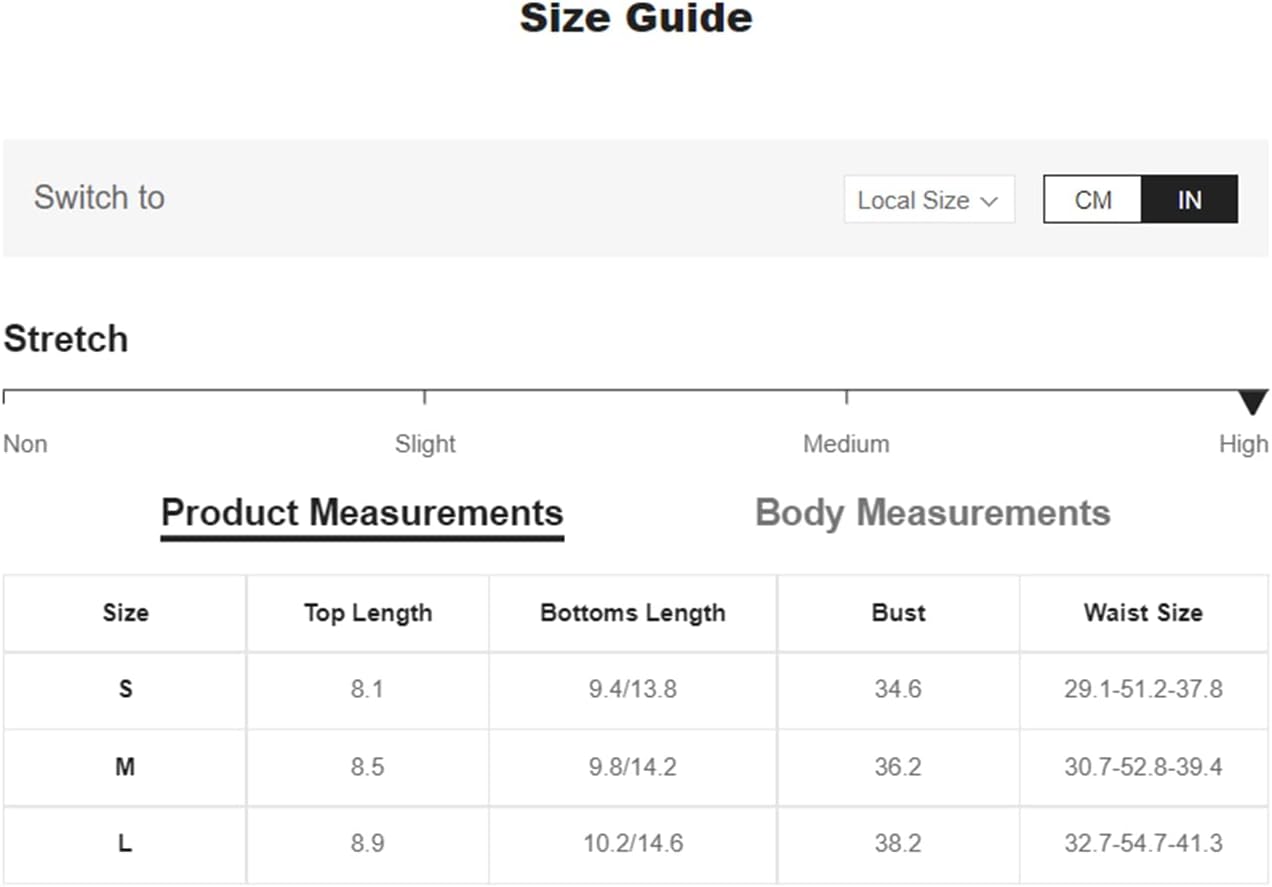The height and width of the screenshot is (887, 1272).
Task: Switch units to CM
Action: click(x=1092, y=200)
